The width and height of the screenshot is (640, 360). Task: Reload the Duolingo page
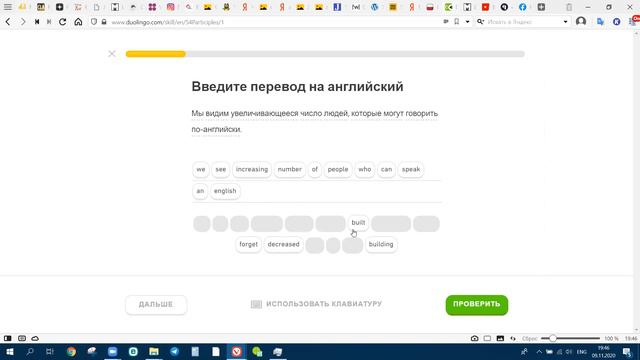point(62,22)
